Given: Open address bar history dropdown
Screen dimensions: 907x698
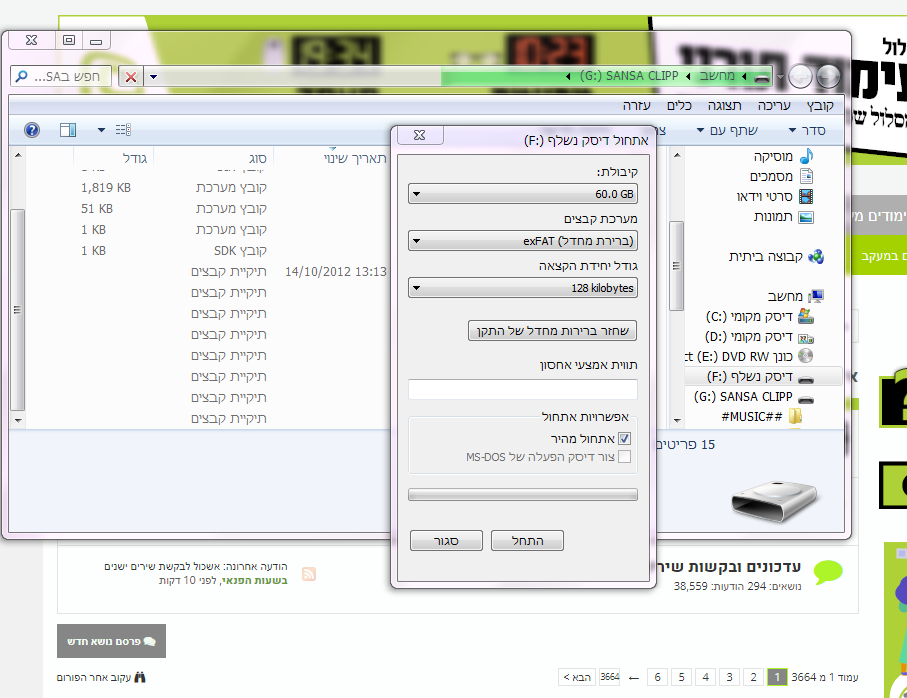Looking at the screenshot, I should coord(153,76).
